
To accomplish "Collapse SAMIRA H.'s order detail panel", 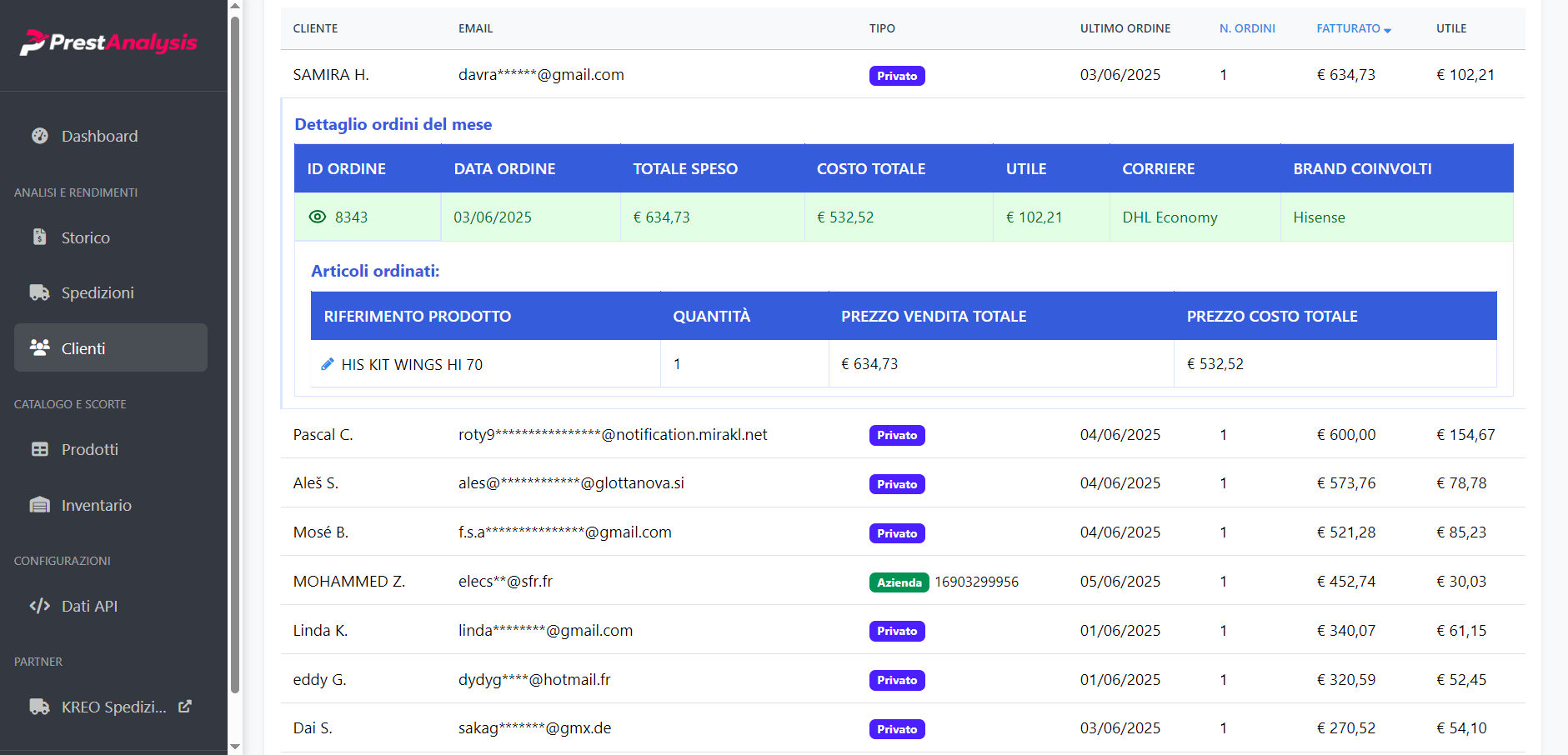I will point(332,74).
